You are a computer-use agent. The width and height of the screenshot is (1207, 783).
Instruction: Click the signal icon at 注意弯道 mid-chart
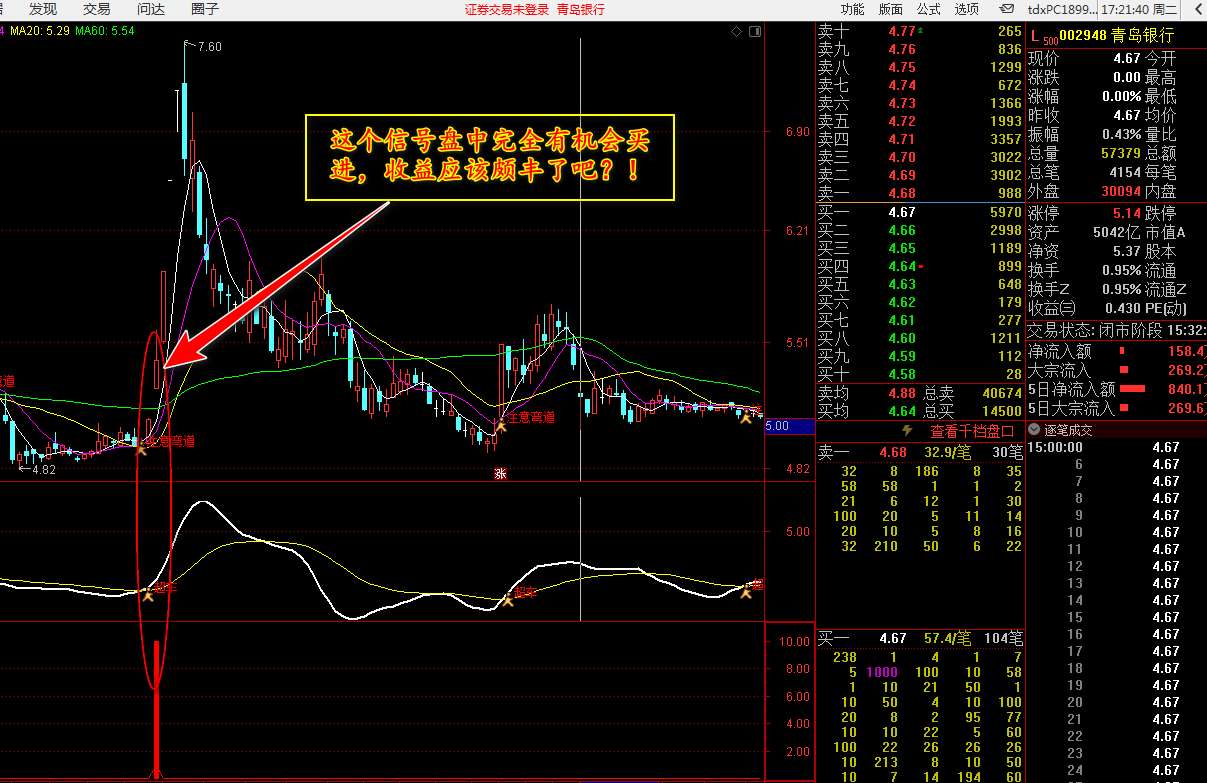(x=498, y=427)
